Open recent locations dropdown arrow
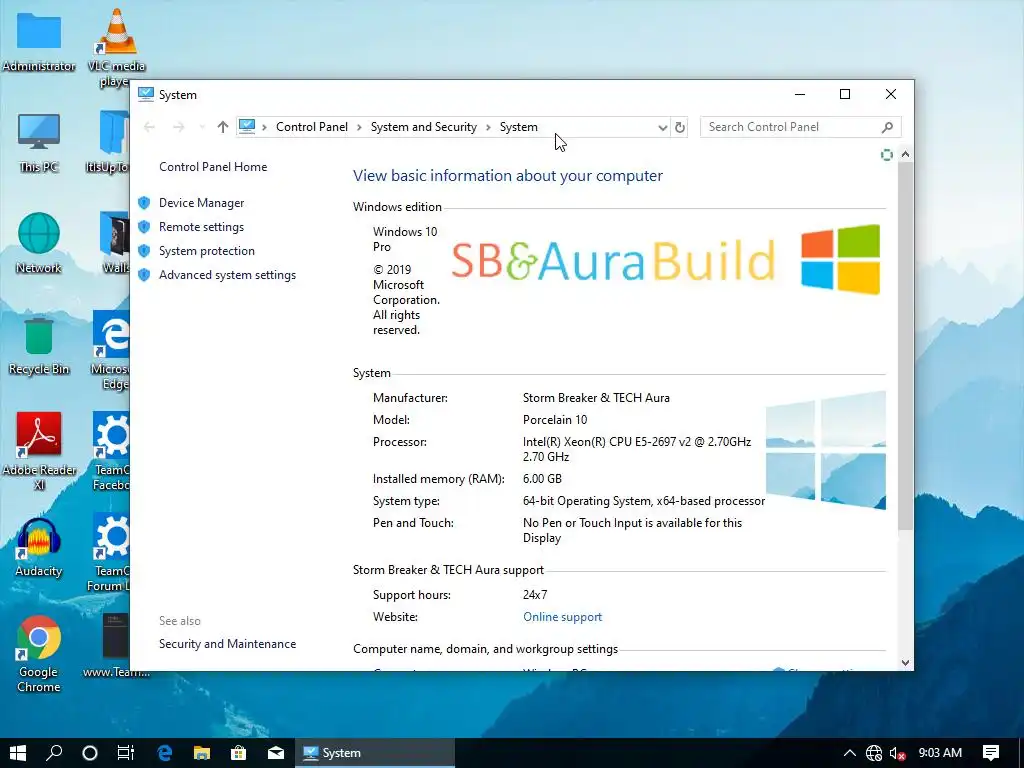The image size is (1024, 768). (202, 127)
